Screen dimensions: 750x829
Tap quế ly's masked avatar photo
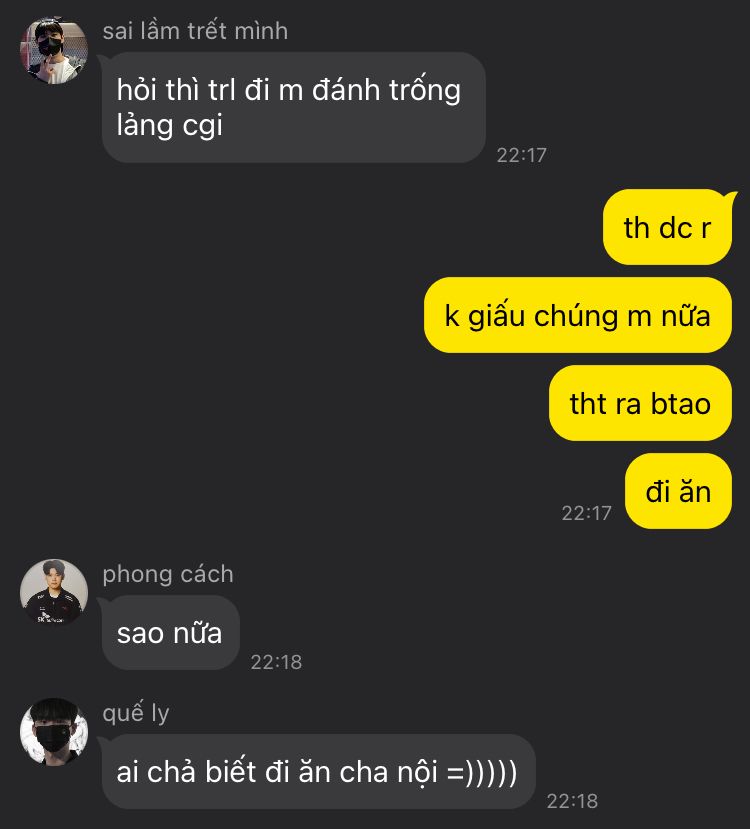[53, 732]
